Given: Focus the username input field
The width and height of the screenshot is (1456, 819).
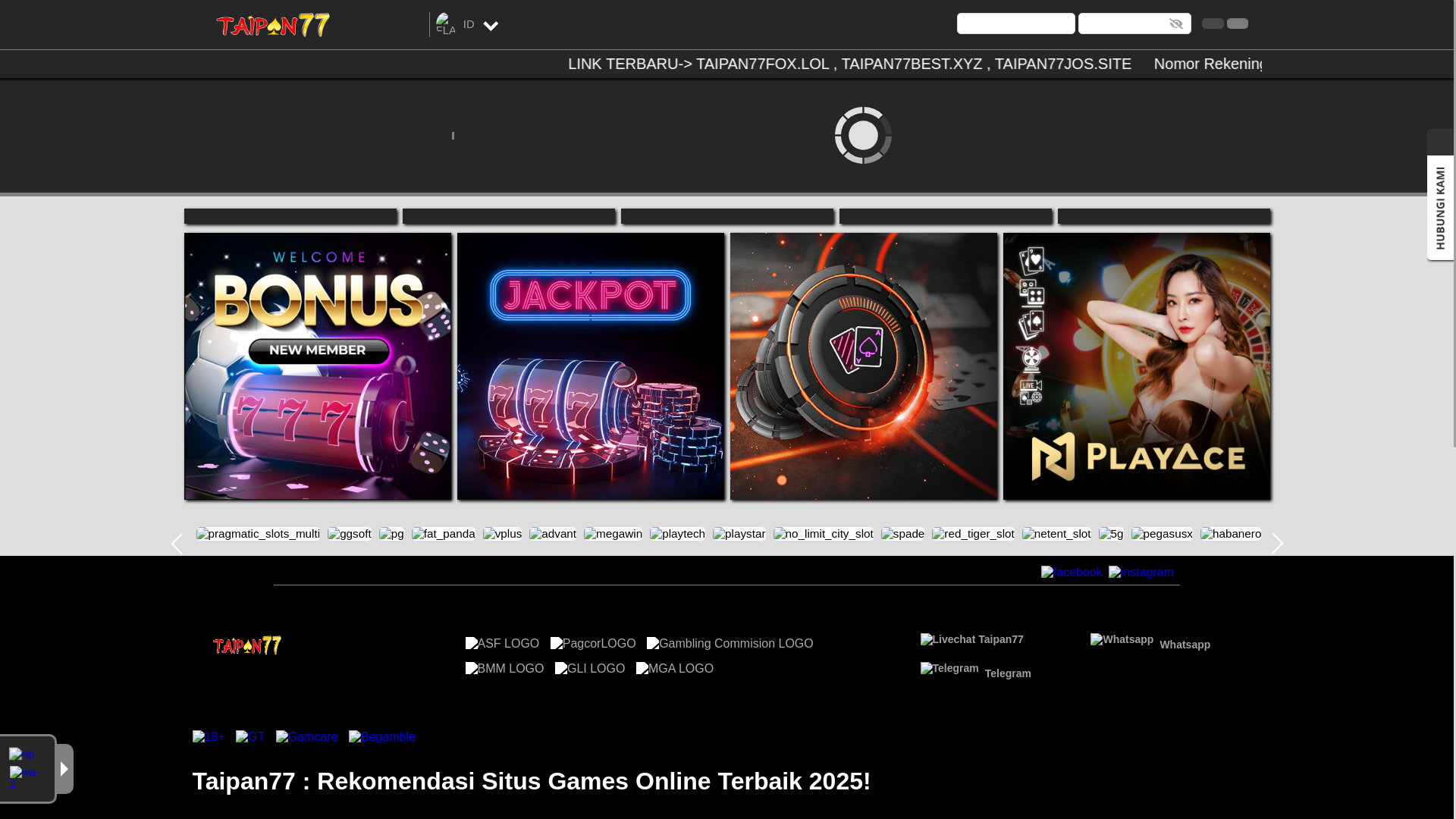Looking at the screenshot, I should tap(1015, 24).
